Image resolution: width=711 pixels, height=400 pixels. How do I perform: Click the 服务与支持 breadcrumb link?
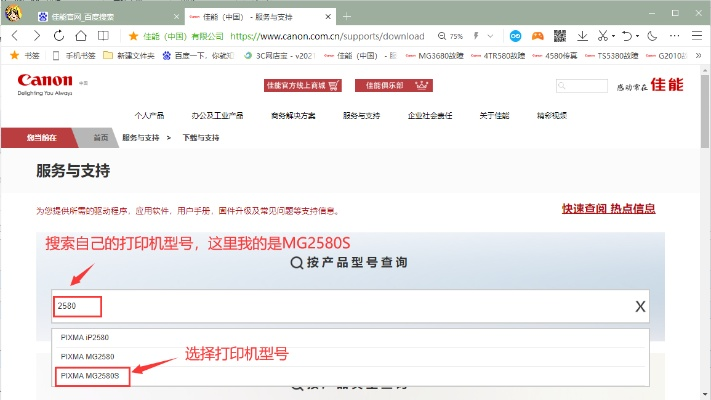141,137
